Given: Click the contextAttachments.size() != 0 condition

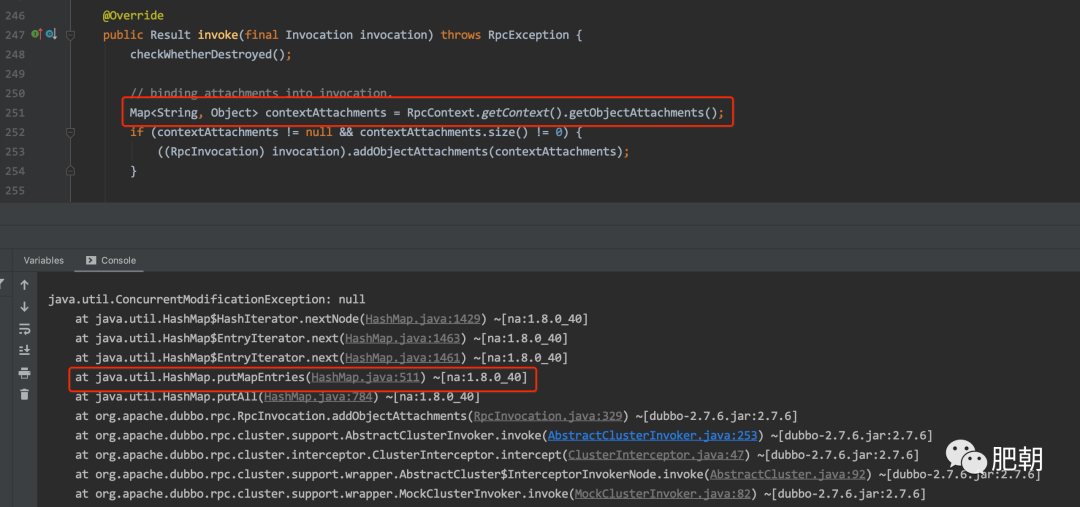Looking at the screenshot, I should pos(461,132).
